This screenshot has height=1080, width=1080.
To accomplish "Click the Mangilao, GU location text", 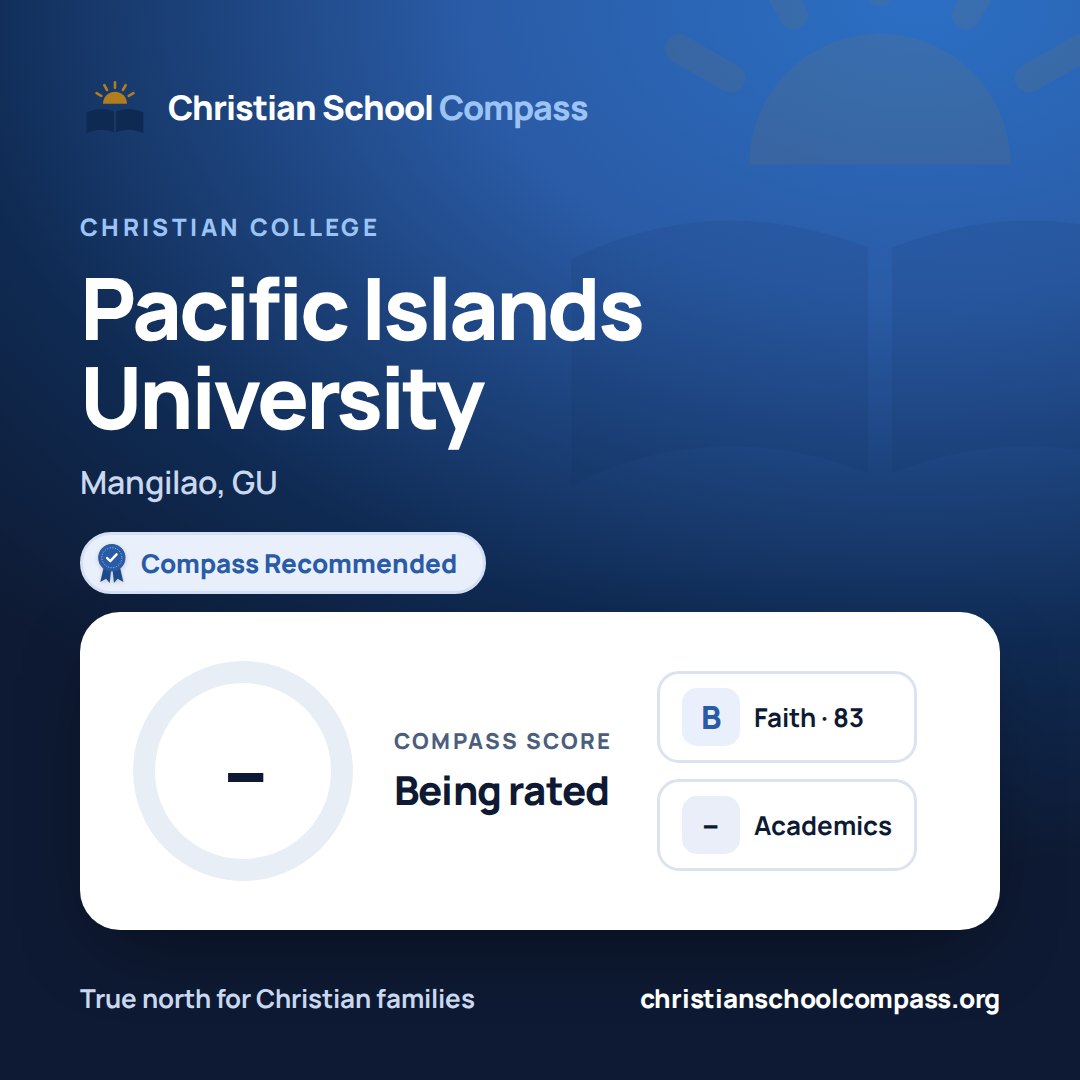I will point(178,484).
